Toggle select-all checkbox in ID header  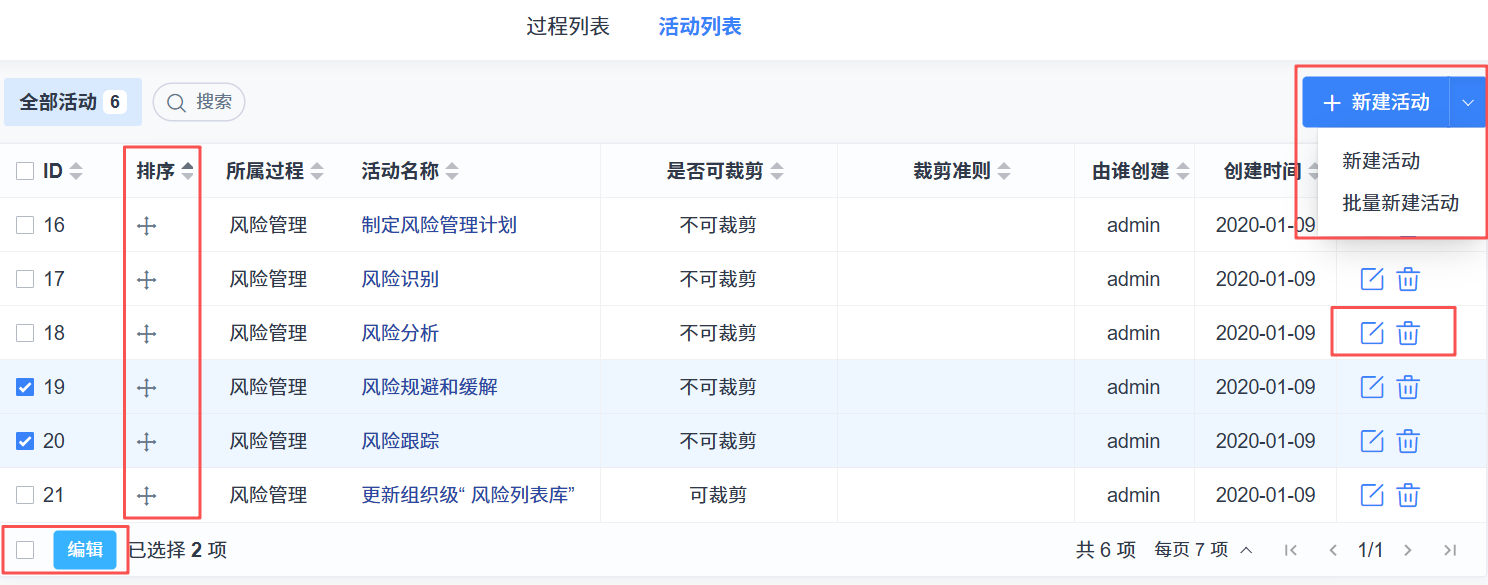coord(25,172)
